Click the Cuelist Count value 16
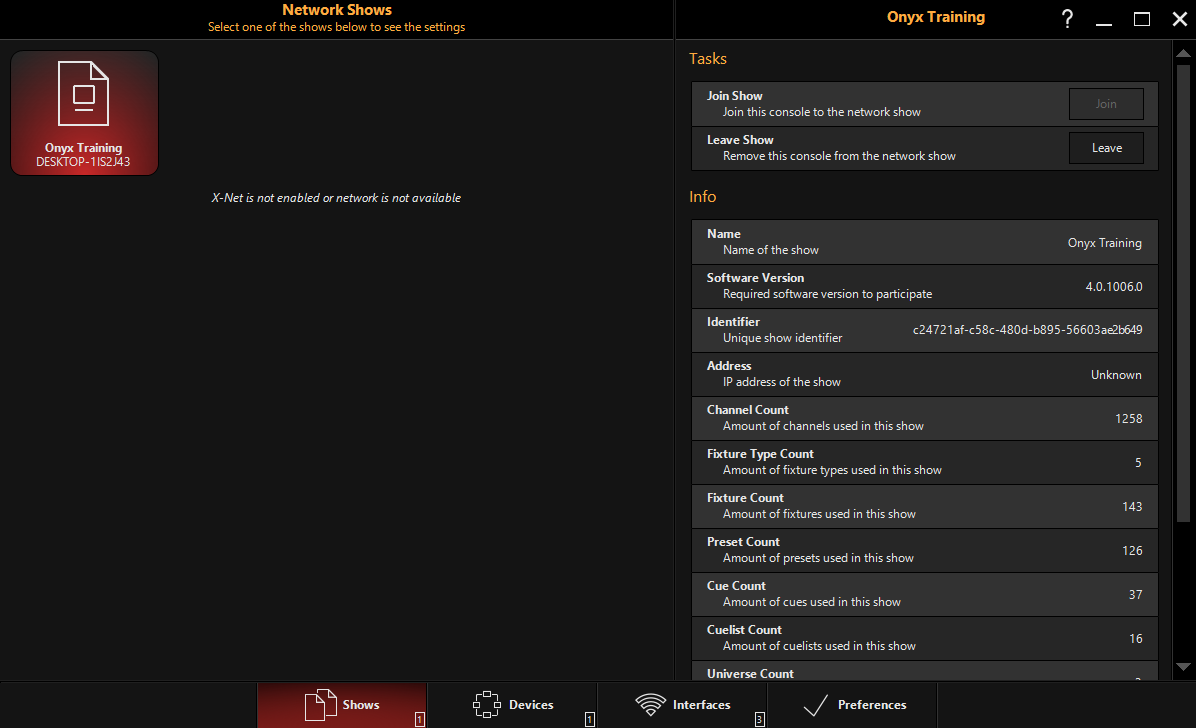Image resolution: width=1196 pixels, height=728 pixels. coord(1135,639)
